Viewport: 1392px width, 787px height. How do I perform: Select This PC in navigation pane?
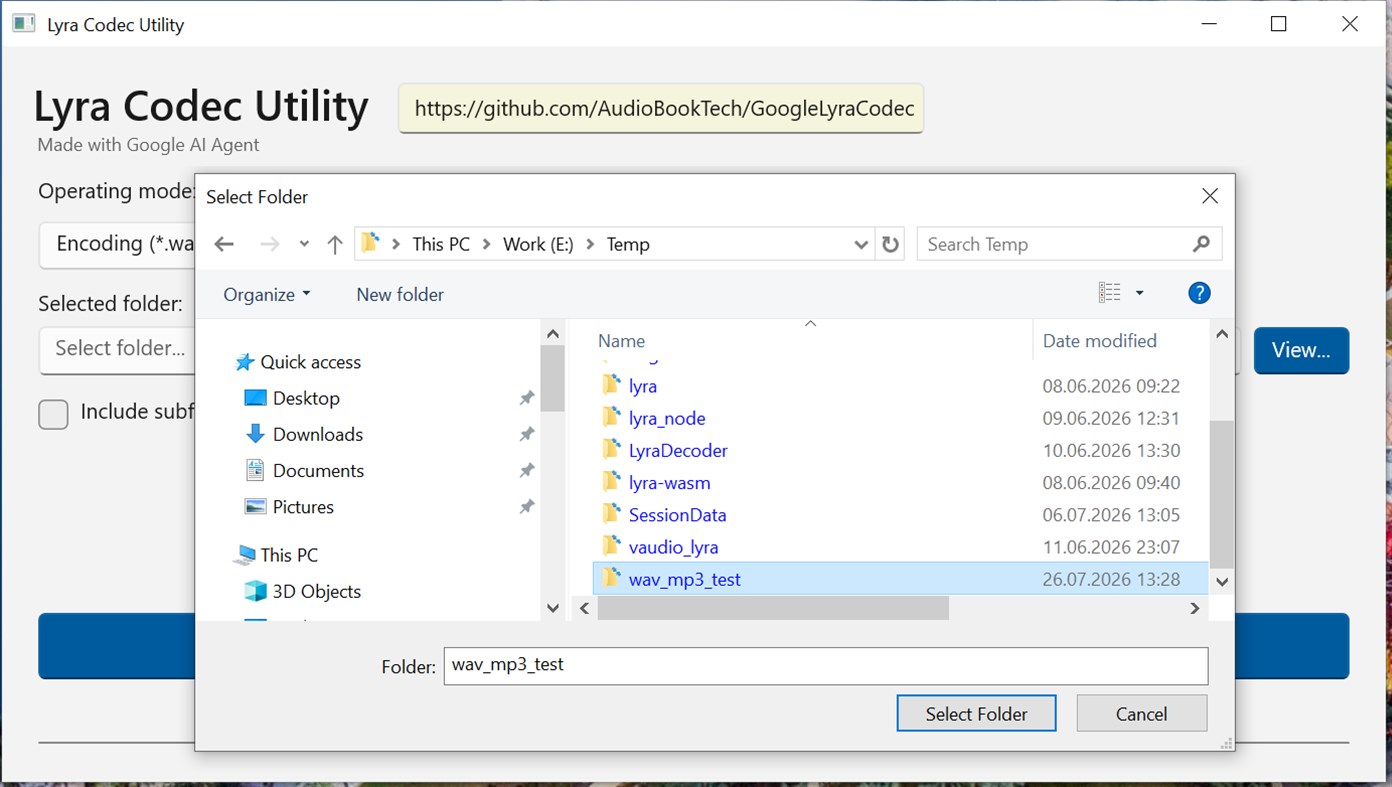tap(289, 555)
